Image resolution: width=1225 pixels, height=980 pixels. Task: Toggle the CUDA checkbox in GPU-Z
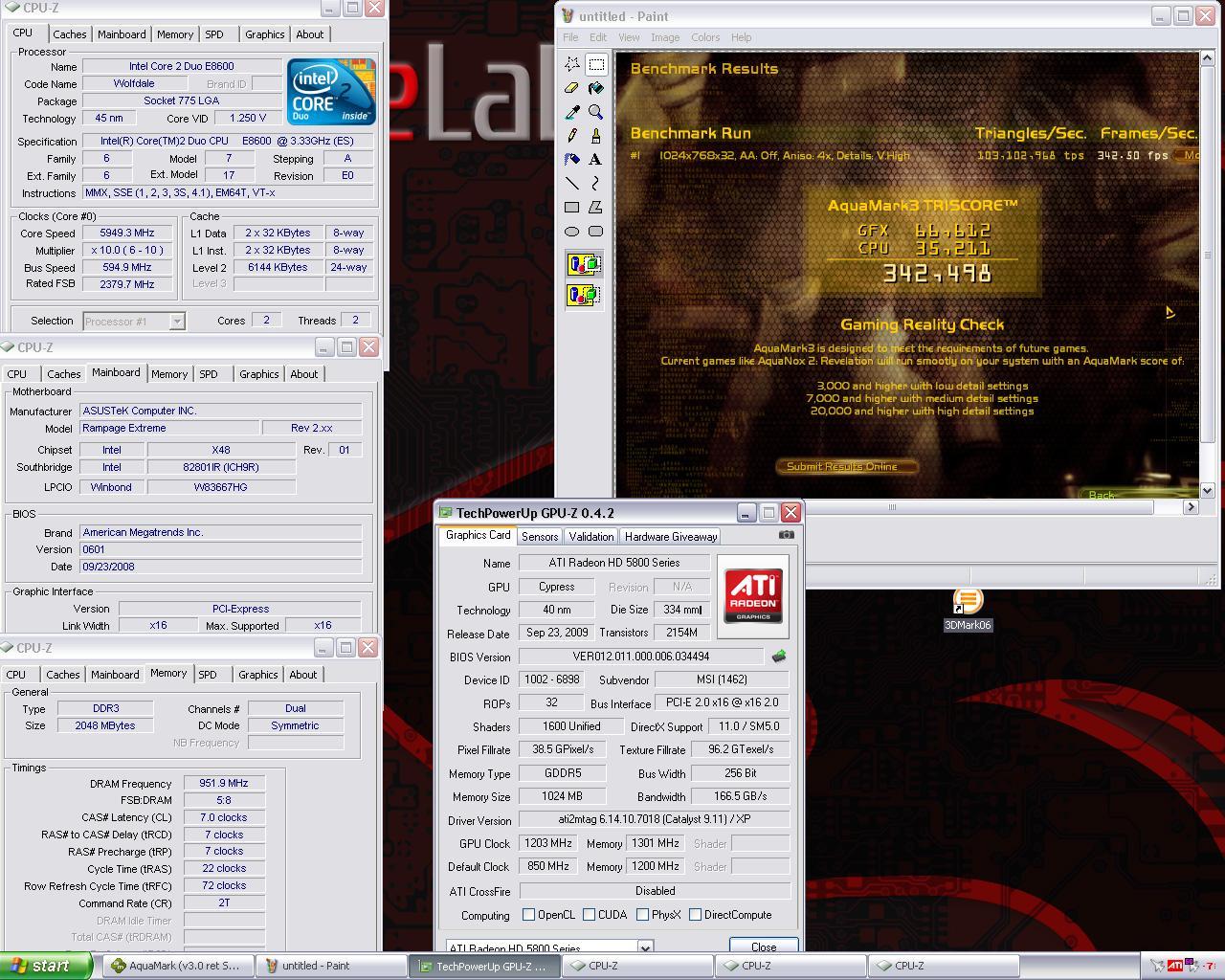589,915
